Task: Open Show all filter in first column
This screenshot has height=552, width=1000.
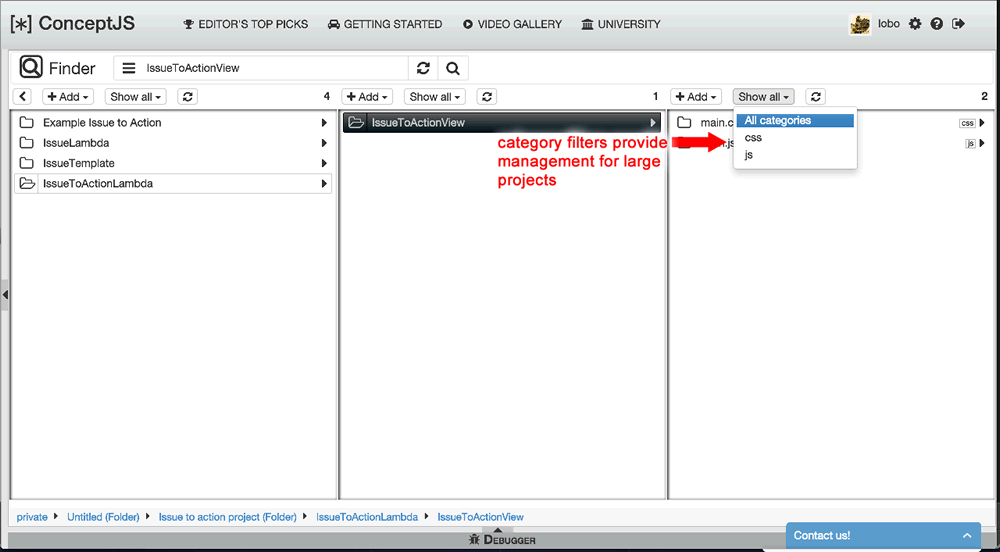Action: click(135, 97)
